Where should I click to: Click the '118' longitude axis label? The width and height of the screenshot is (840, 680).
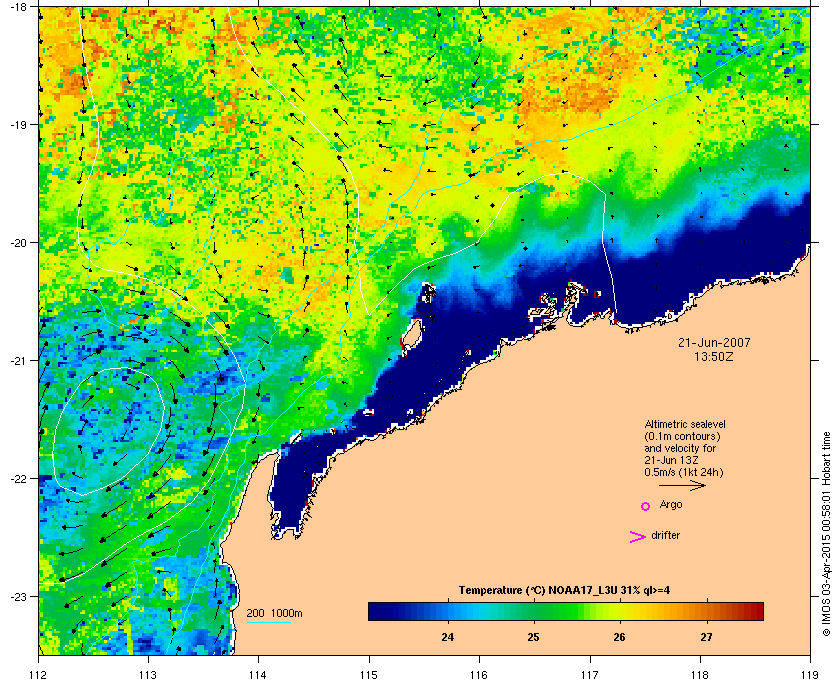pos(700,675)
